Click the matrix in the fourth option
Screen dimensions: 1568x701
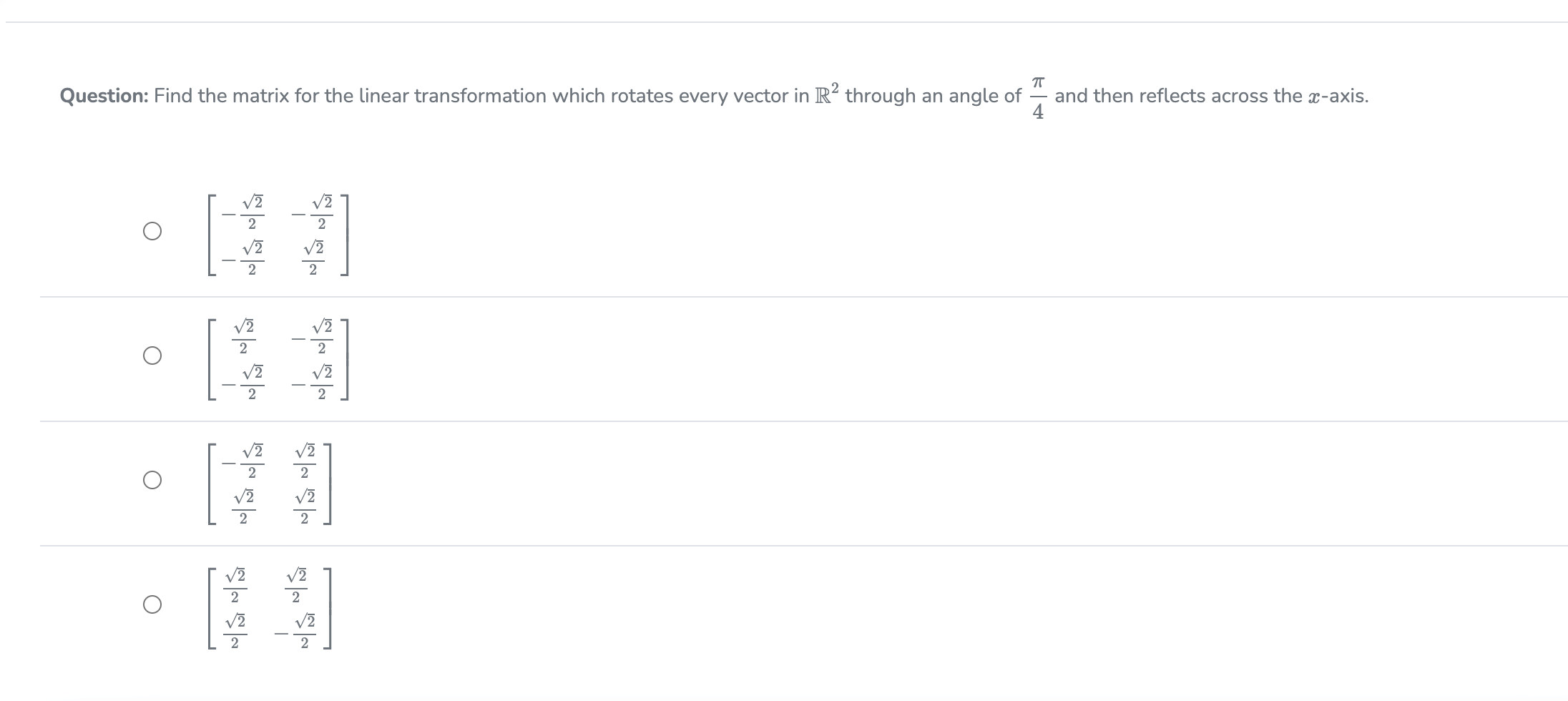tap(268, 608)
